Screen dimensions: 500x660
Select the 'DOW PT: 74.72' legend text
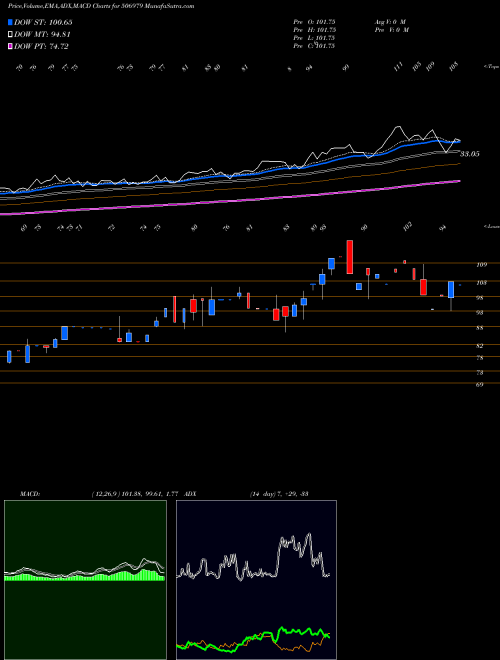click(x=41, y=46)
